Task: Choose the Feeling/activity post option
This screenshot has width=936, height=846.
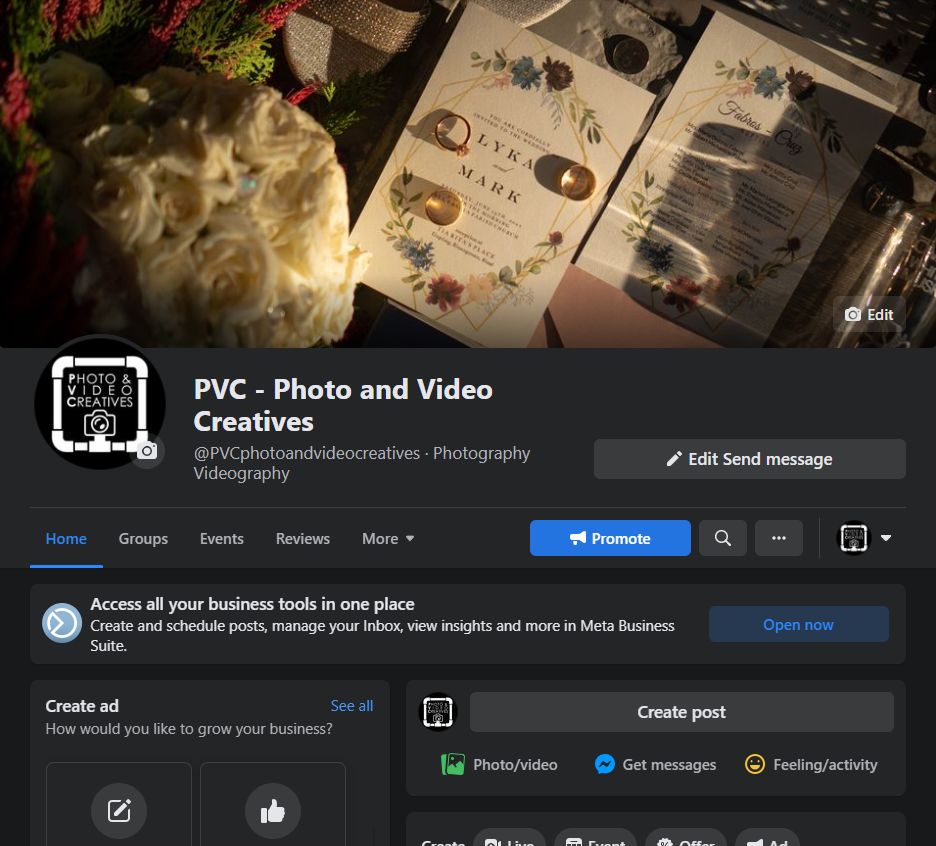Action: (811, 765)
